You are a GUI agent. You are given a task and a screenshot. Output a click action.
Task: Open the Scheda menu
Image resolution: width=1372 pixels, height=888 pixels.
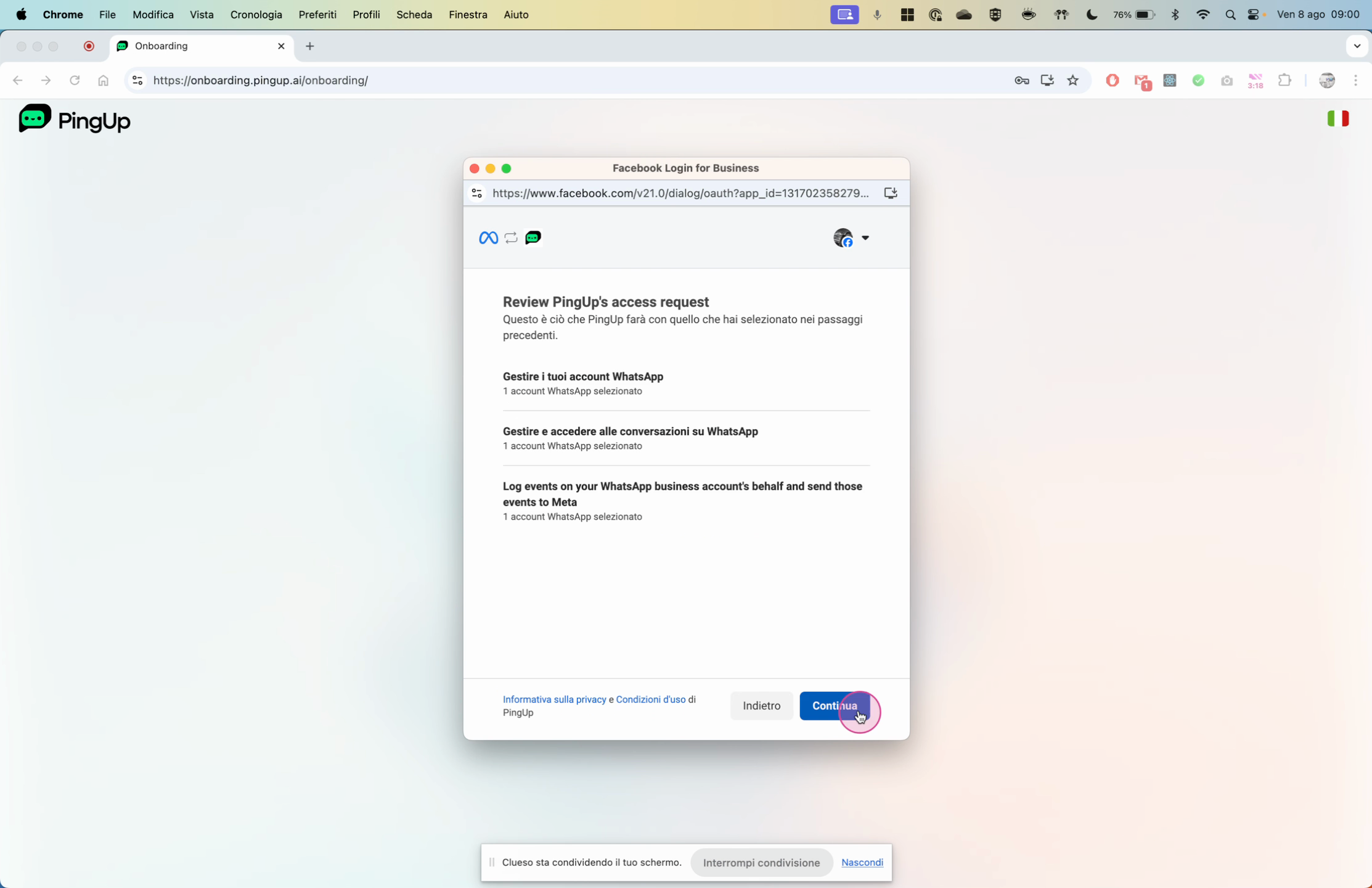[414, 15]
